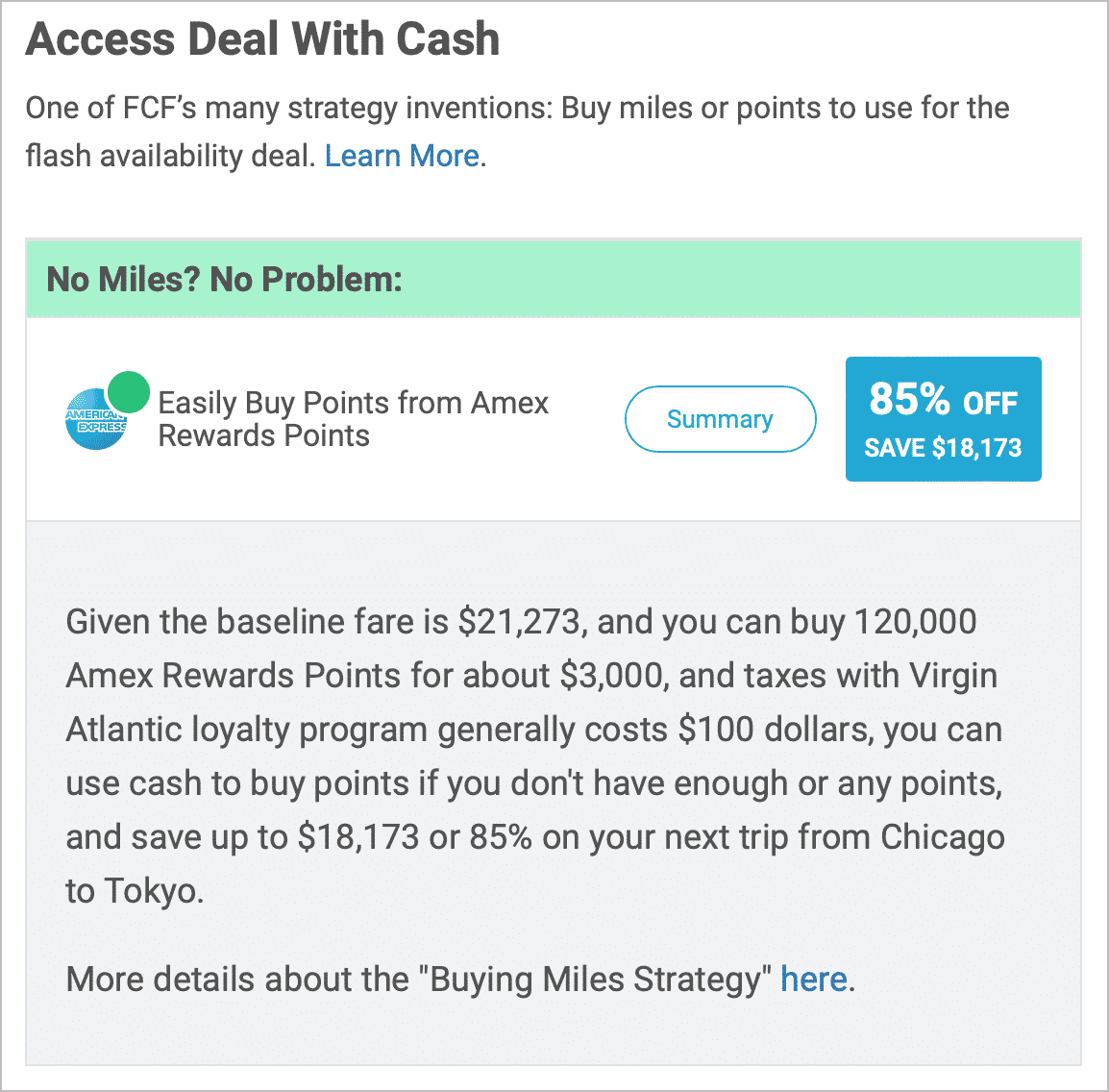This screenshot has height=1092, width=1109.
Task: Click the SAVE $18,173 text in the badge
Action: tap(943, 448)
